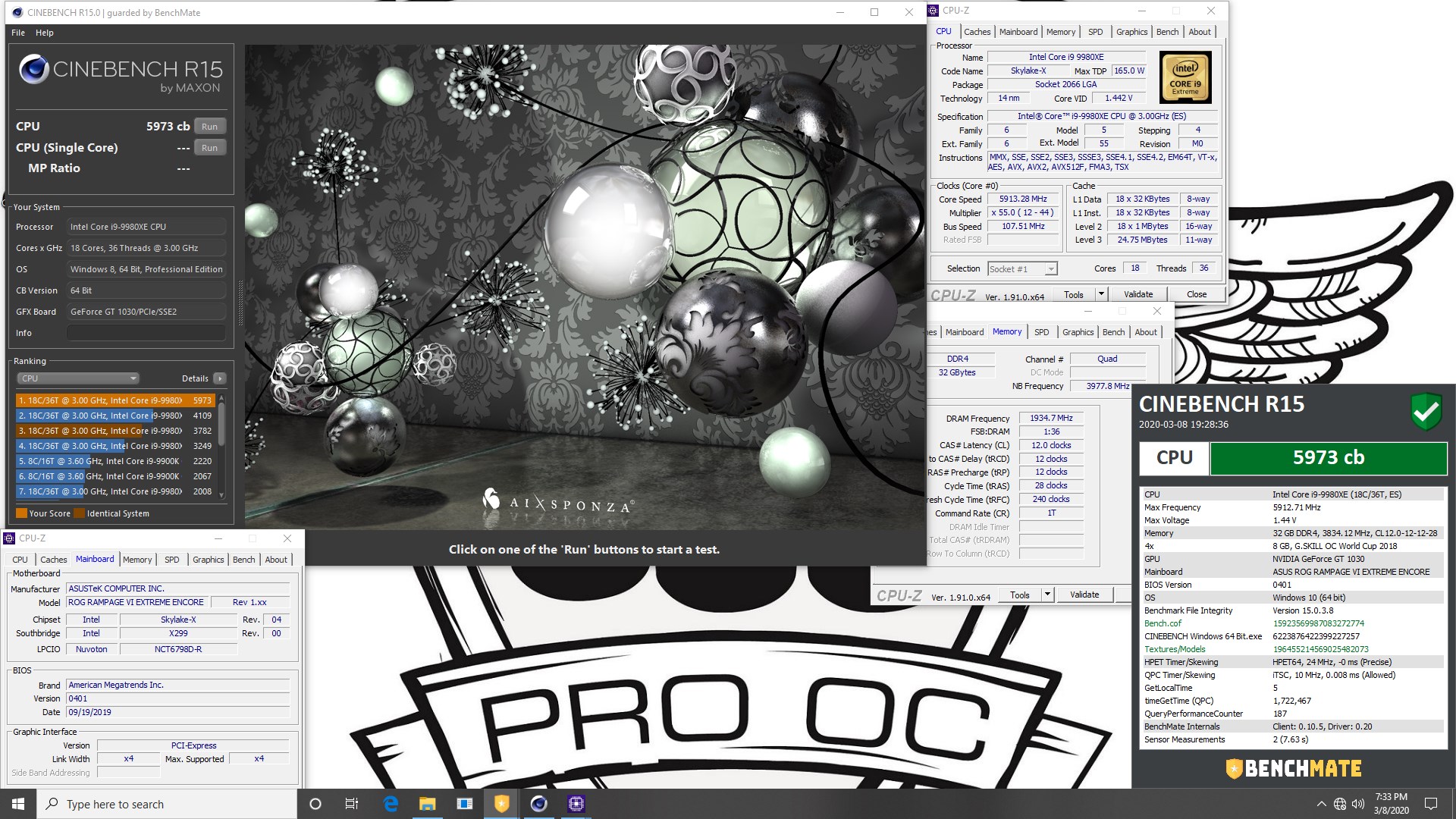Screen dimensions: 1456x819
Task: Open the Mail app taskbar icon
Action: tap(464, 804)
